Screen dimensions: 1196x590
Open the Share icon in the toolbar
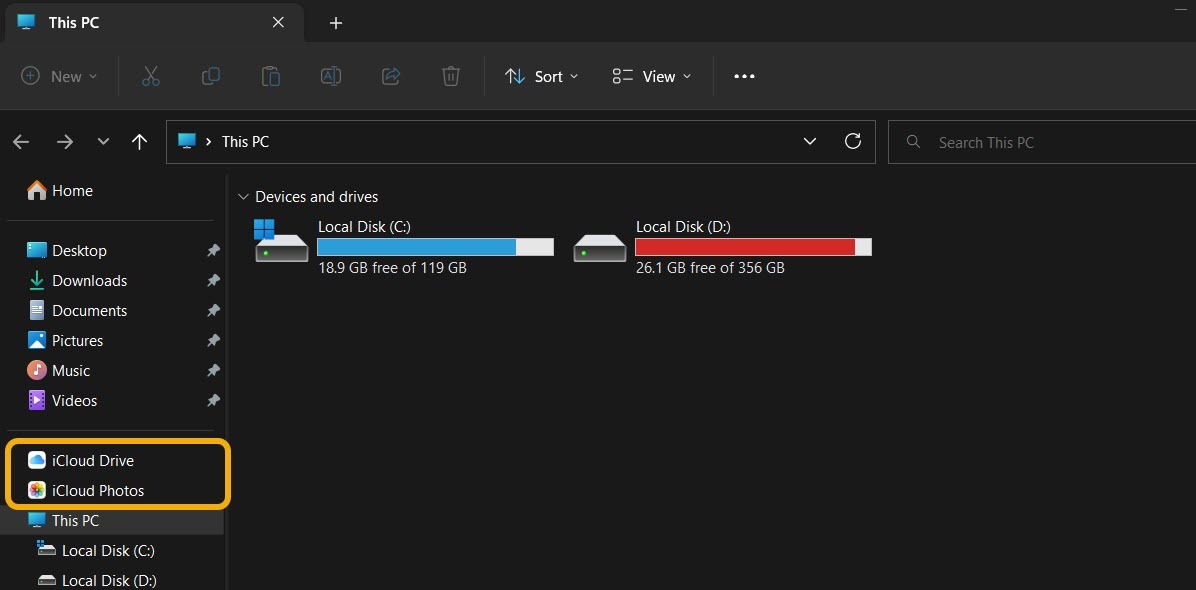click(391, 75)
